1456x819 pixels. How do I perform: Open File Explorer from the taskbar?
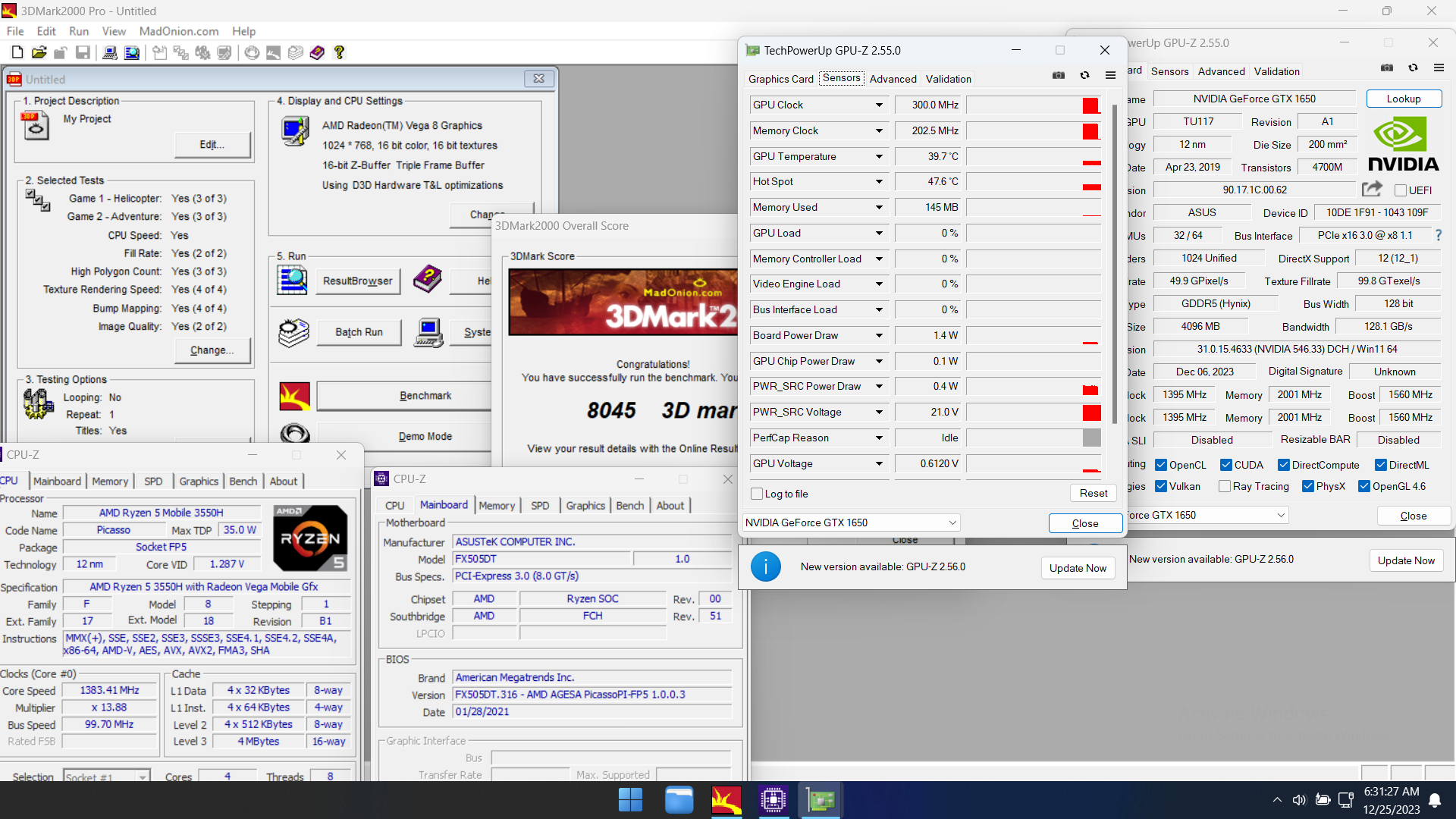(679, 799)
